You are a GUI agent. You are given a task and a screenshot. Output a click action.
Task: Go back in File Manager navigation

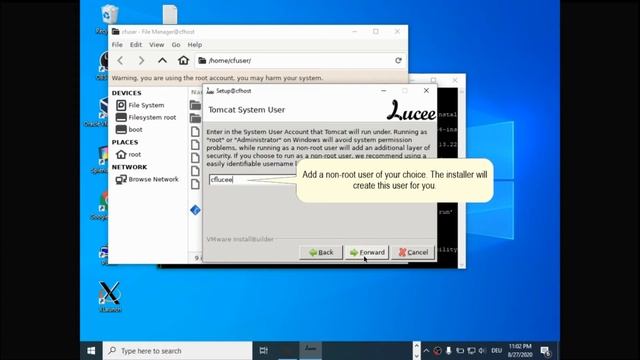pos(120,60)
